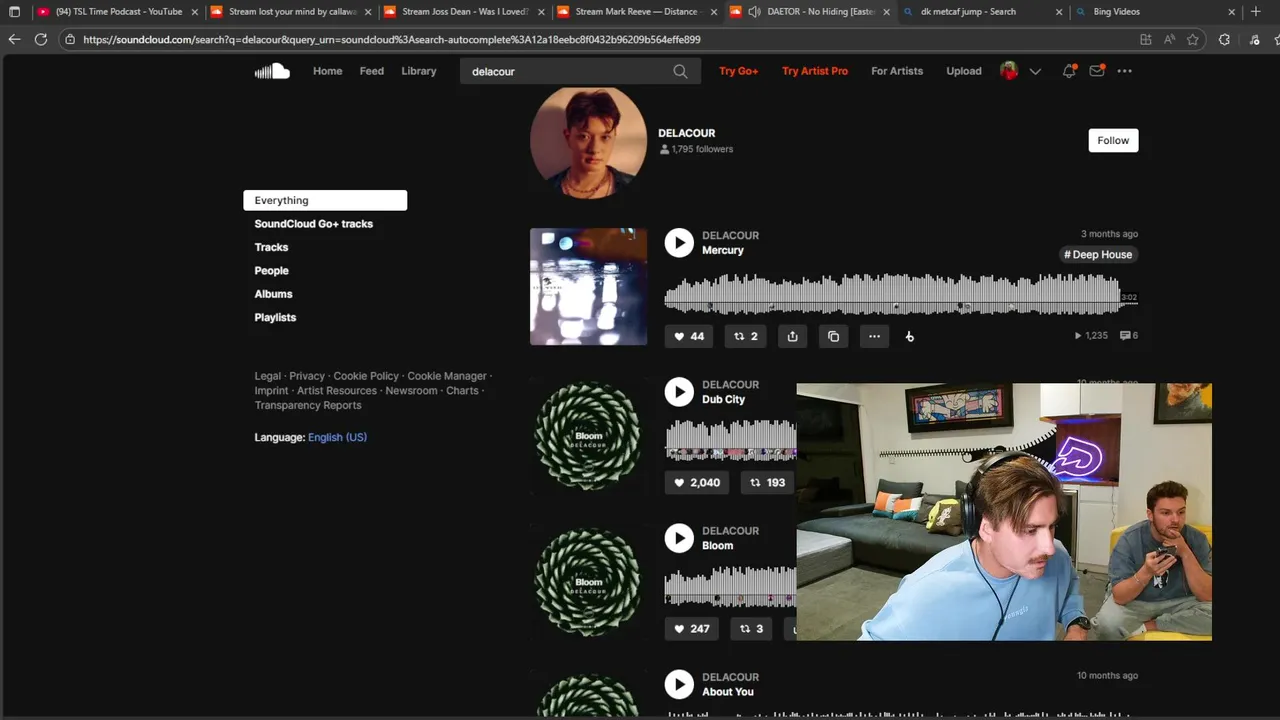Open the For Artists page

point(897,71)
